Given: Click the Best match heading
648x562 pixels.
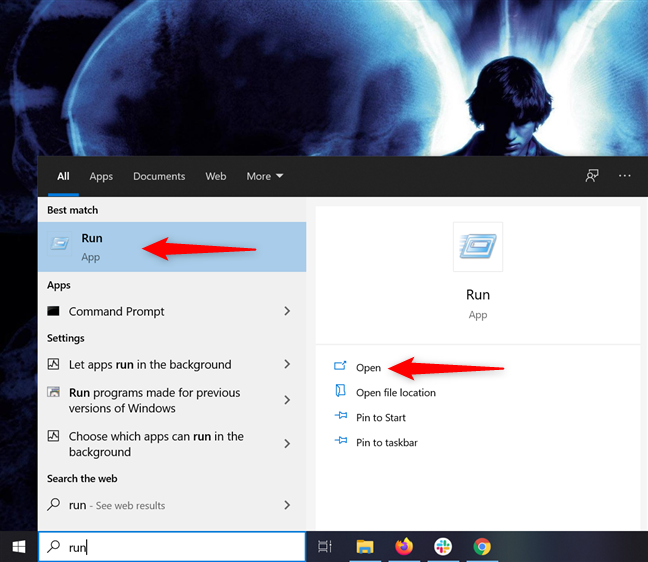Looking at the screenshot, I should click(73, 210).
